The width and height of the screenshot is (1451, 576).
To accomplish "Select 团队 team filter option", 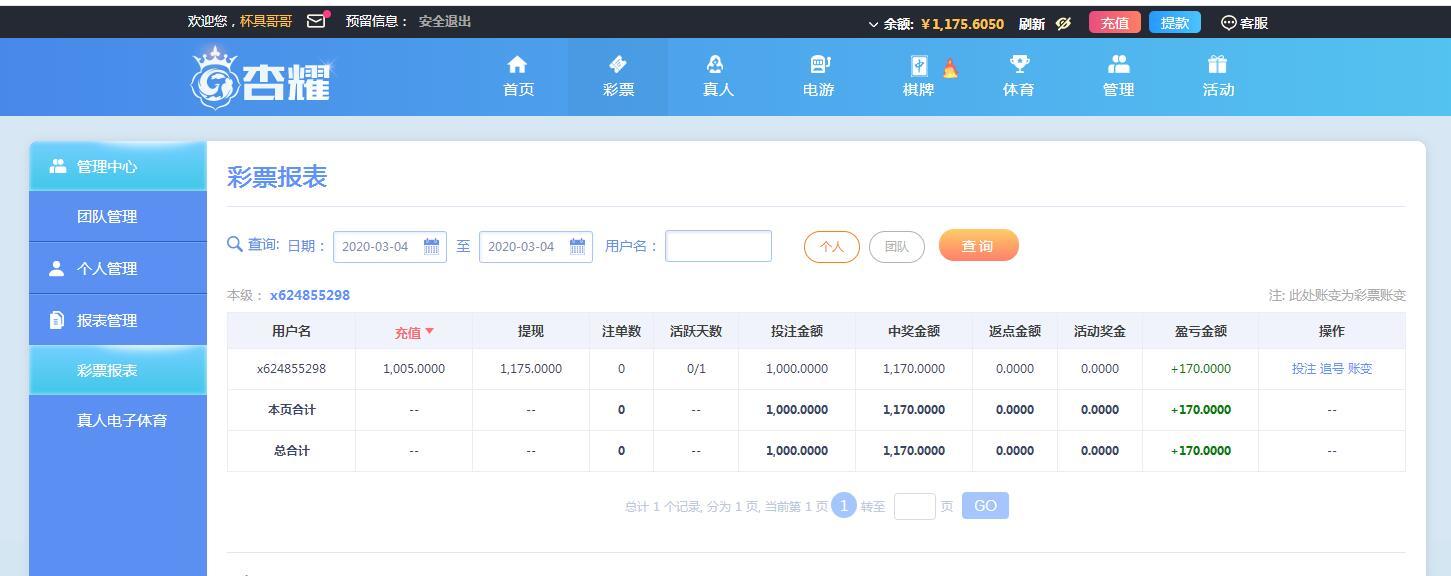I will 896,247.
